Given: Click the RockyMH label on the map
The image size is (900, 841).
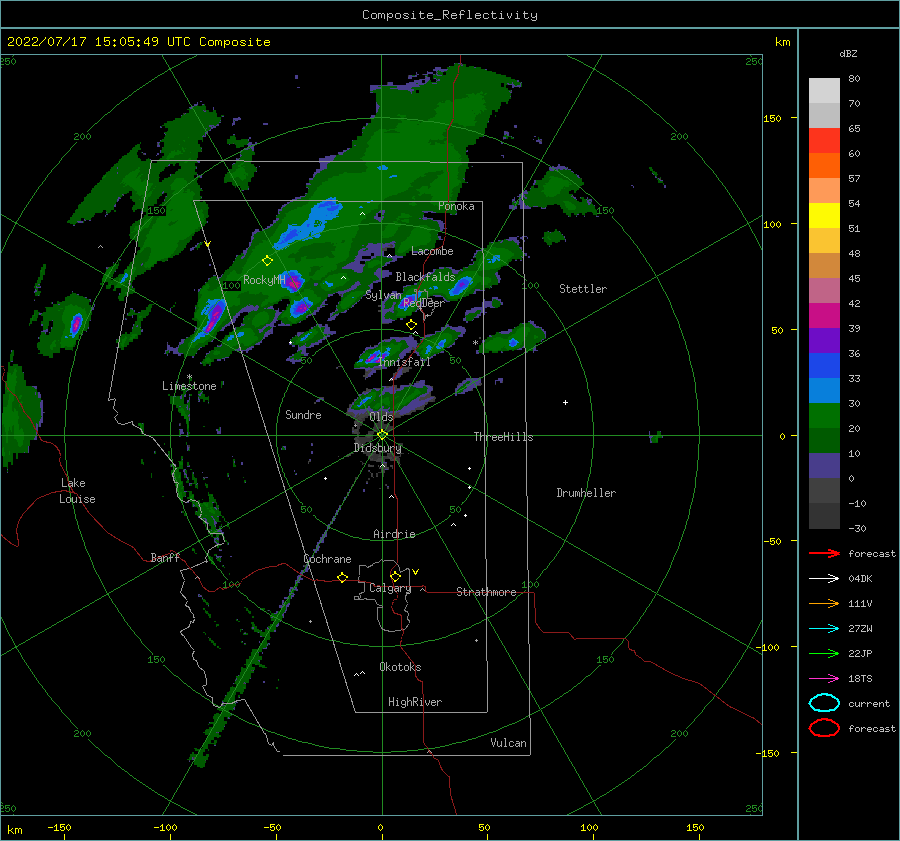Looking at the screenshot, I should [x=264, y=280].
